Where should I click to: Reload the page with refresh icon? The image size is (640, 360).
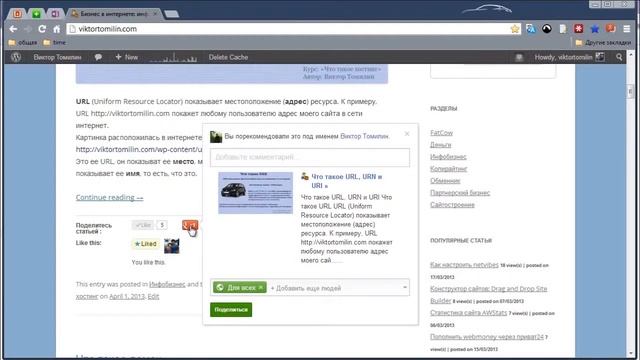pos(42,29)
